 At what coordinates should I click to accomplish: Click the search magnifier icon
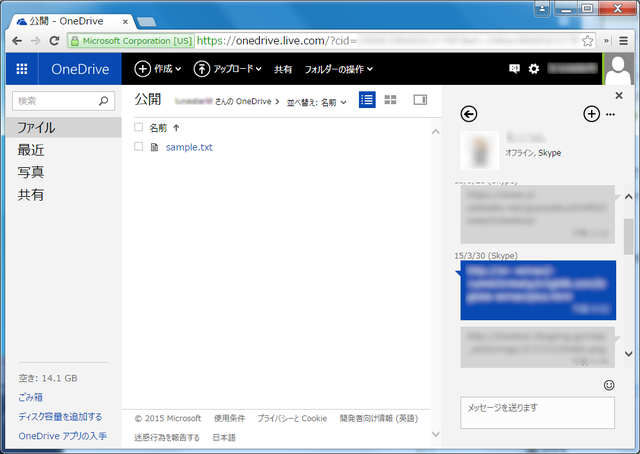point(104,101)
